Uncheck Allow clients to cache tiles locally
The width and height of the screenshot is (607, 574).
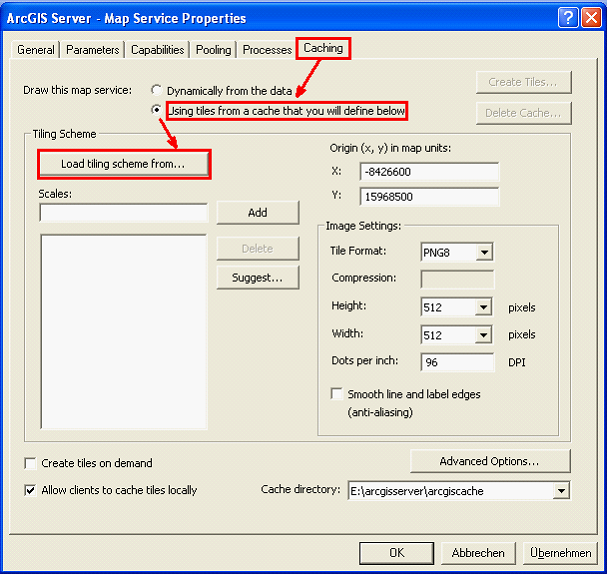(30, 490)
